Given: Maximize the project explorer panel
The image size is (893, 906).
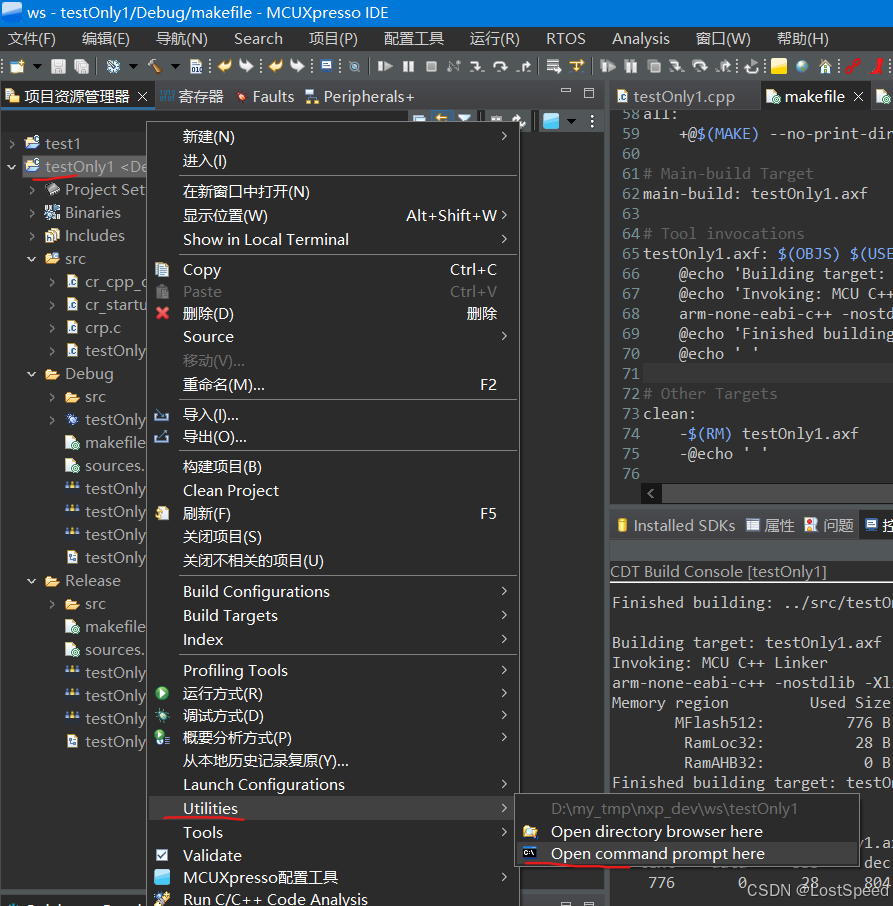Looking at the screenshot, I should pyautogui.click(x=589, y=92).
